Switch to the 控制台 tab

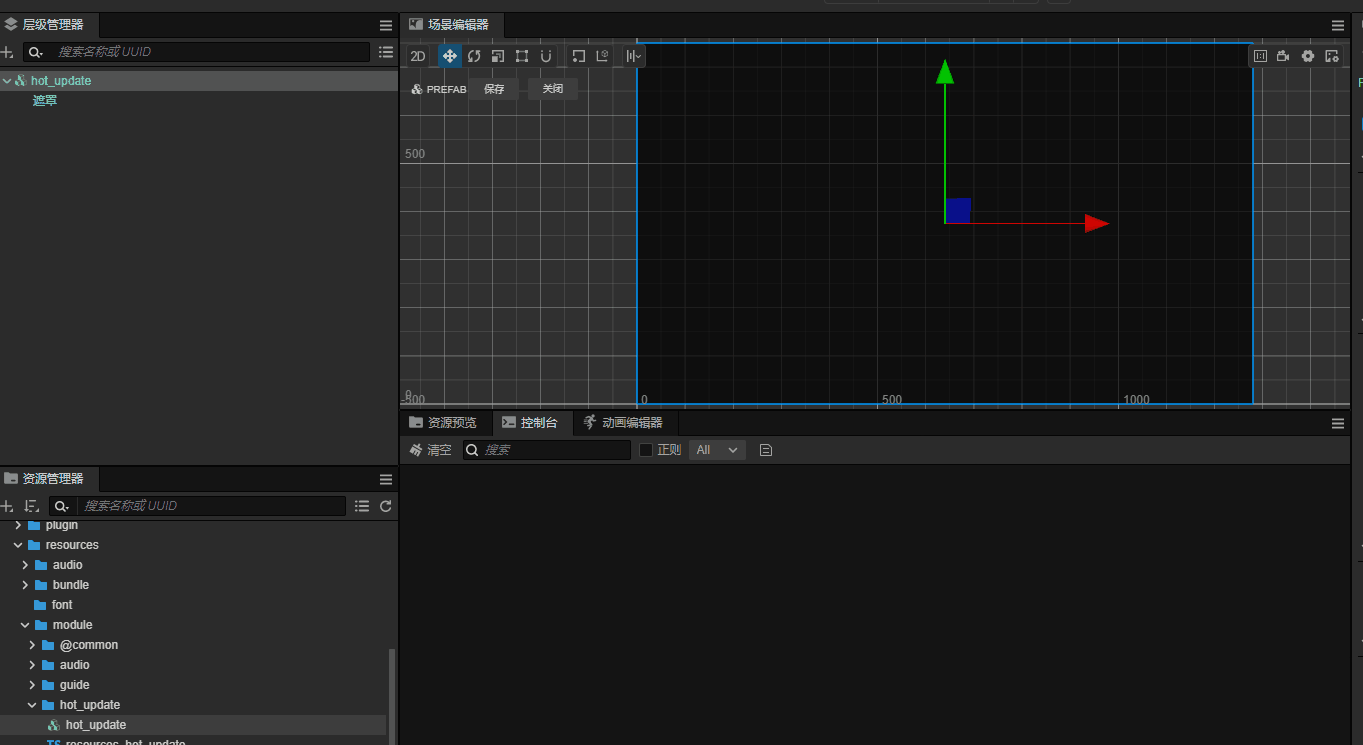tap(530, 423)
